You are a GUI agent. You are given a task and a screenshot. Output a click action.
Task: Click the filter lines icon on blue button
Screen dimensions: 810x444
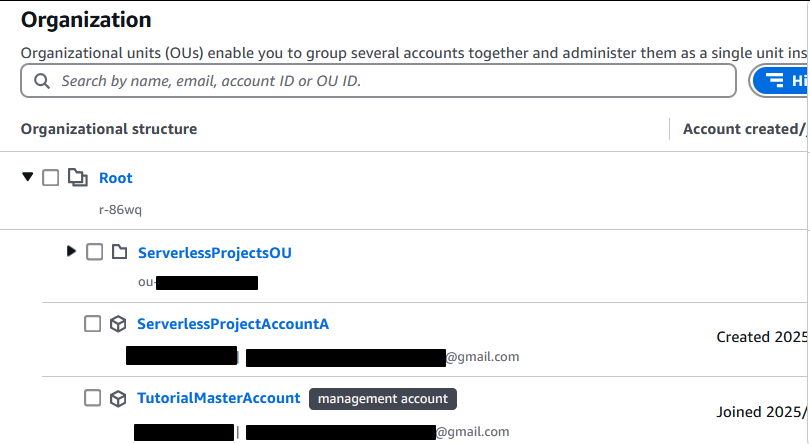pyautogui.click(x=774, y=80)
